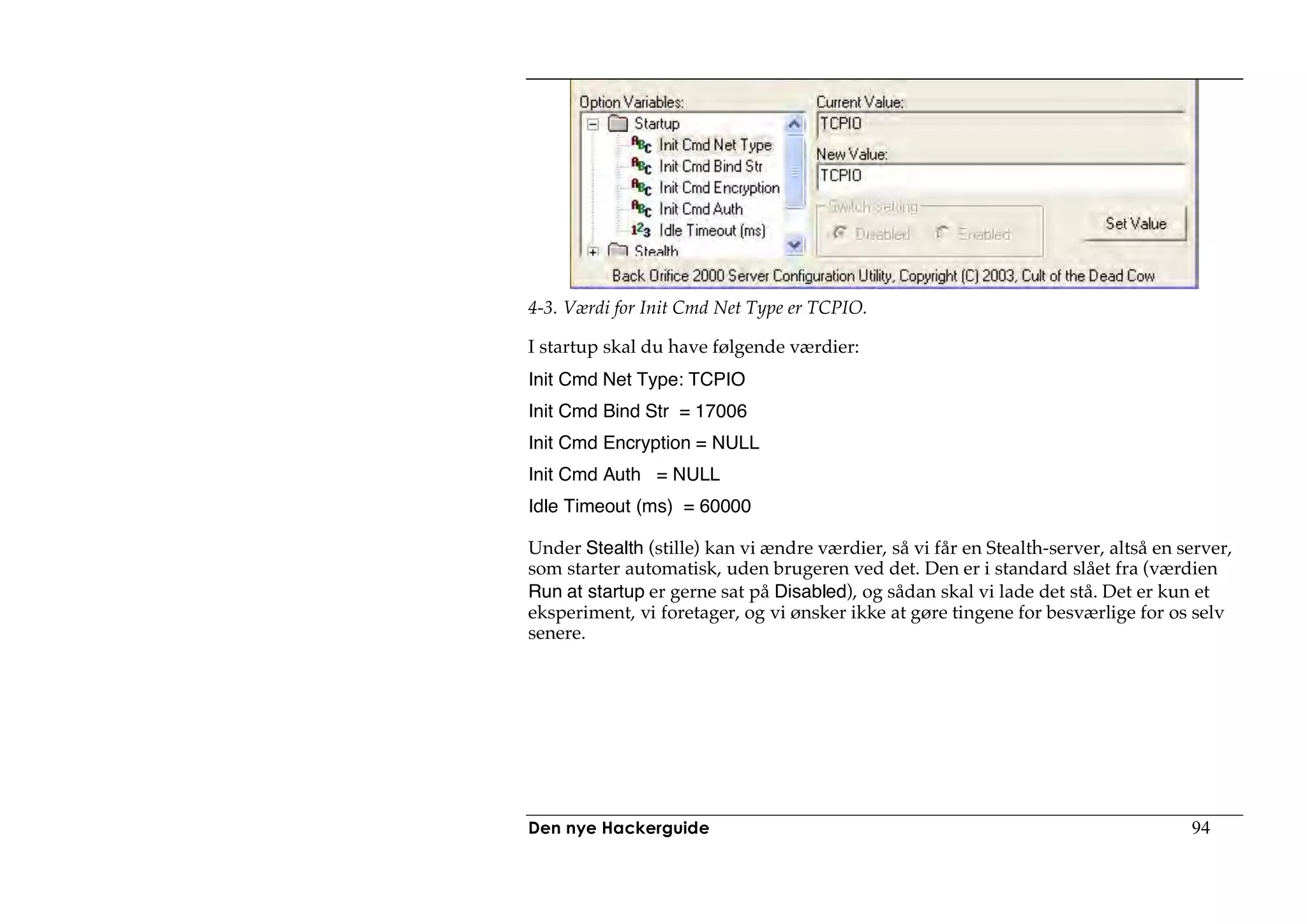1307x924 pixels.
Task: Select the Startup tree label
Action: point(657,124)
